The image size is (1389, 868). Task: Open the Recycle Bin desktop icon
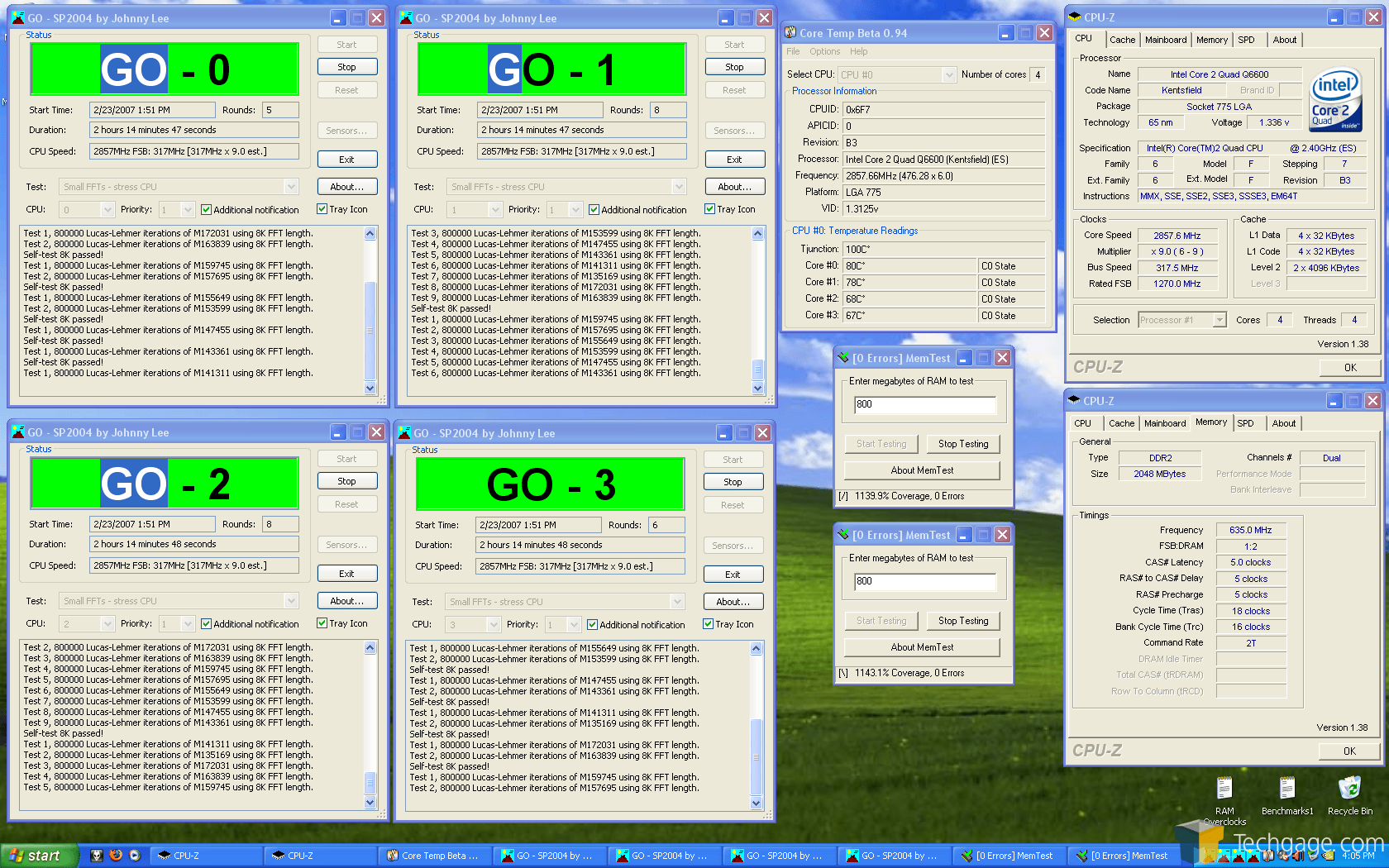1350,796
